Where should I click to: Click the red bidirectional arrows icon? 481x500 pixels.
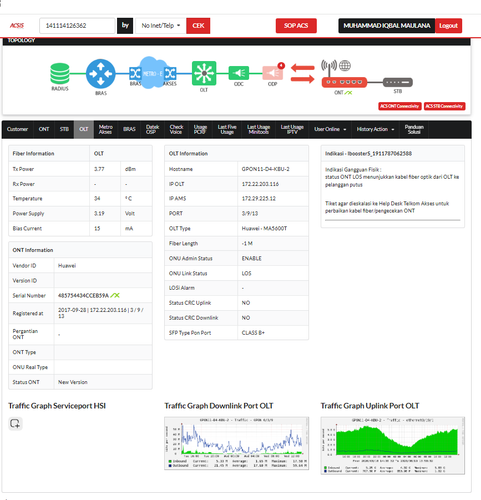tap(303, 73)
